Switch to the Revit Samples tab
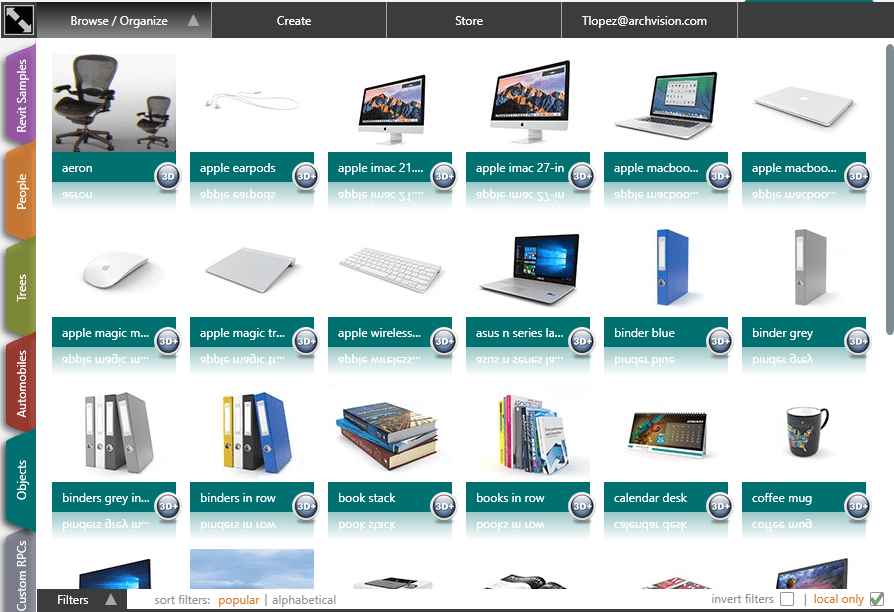 click(x=21, y=95)
